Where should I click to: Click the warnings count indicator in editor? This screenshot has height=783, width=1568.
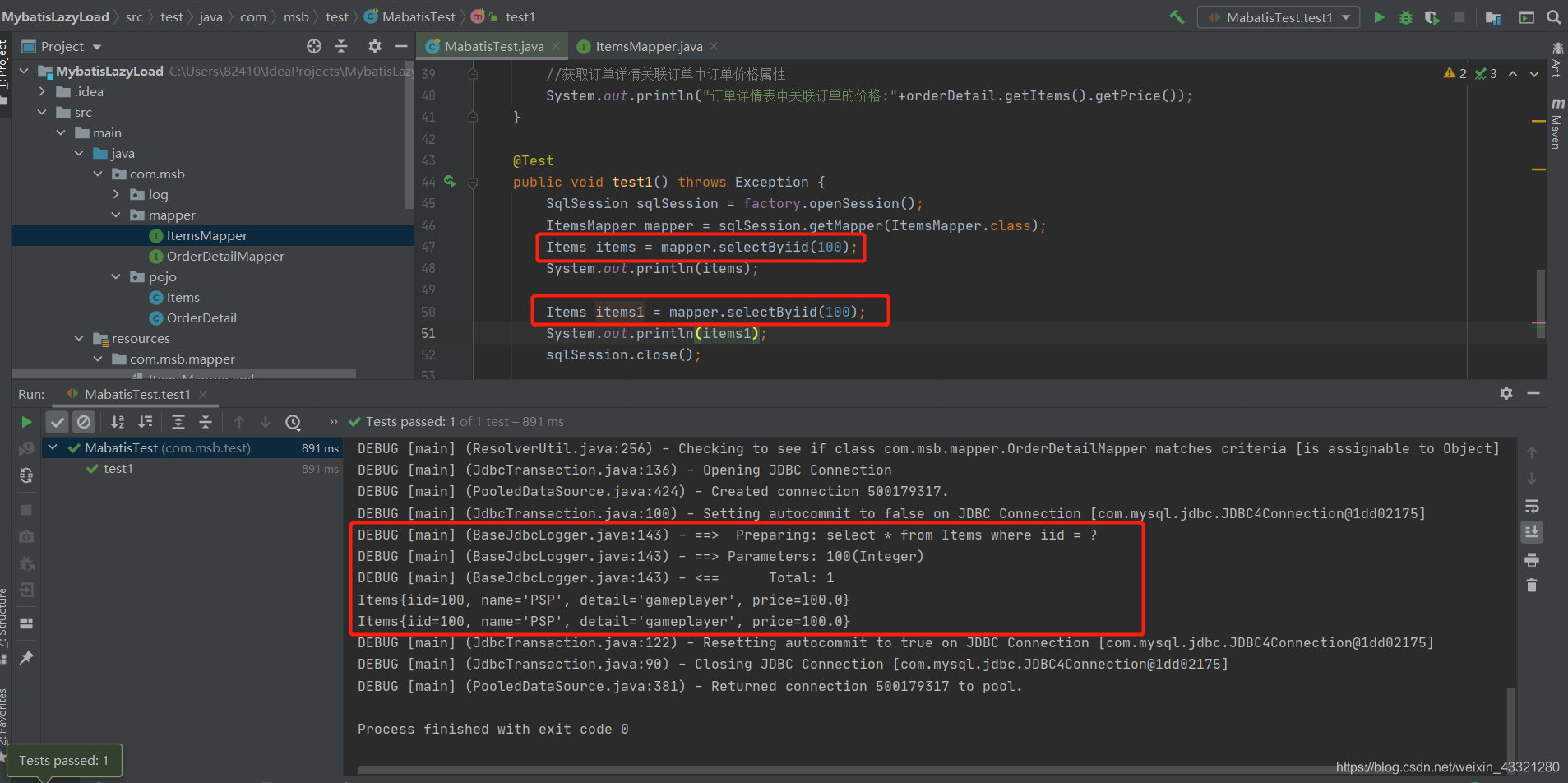pyautogui.click(x=1455, y=73)
